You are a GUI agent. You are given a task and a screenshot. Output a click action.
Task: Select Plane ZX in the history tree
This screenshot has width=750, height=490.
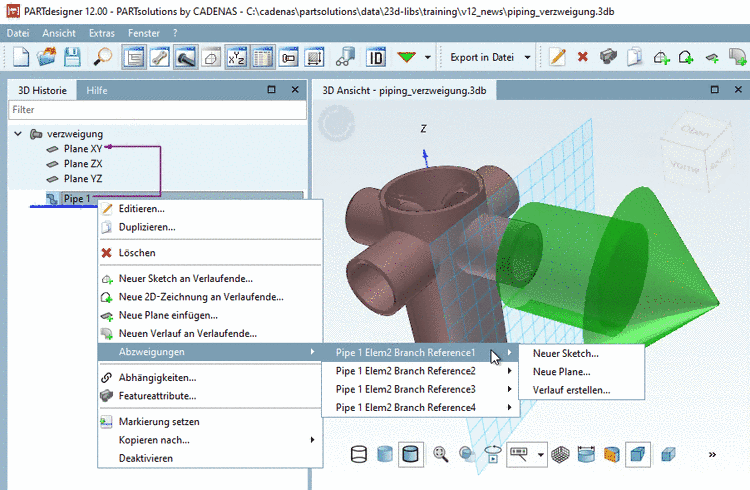tap(83, 164)
